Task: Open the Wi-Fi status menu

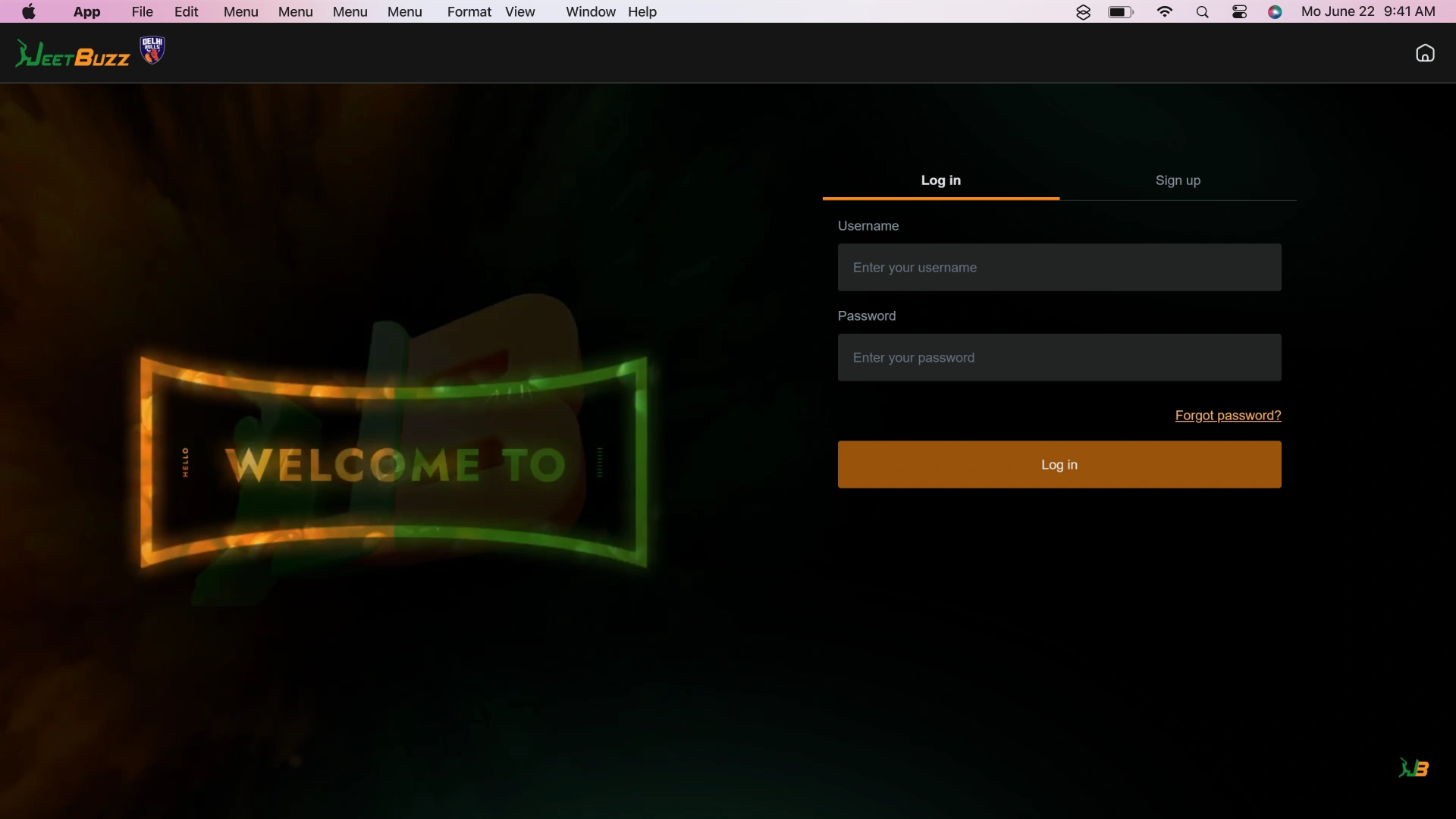Action: [1165, 12]
